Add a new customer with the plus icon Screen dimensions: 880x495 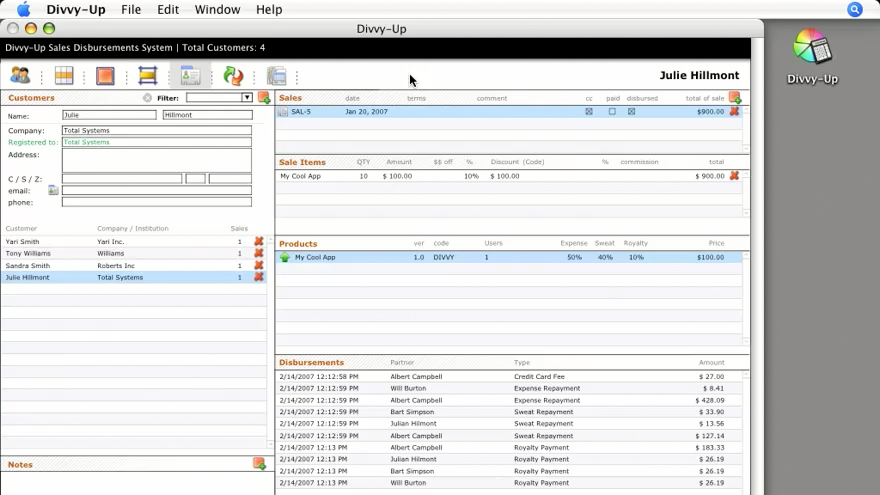(264, 98)
